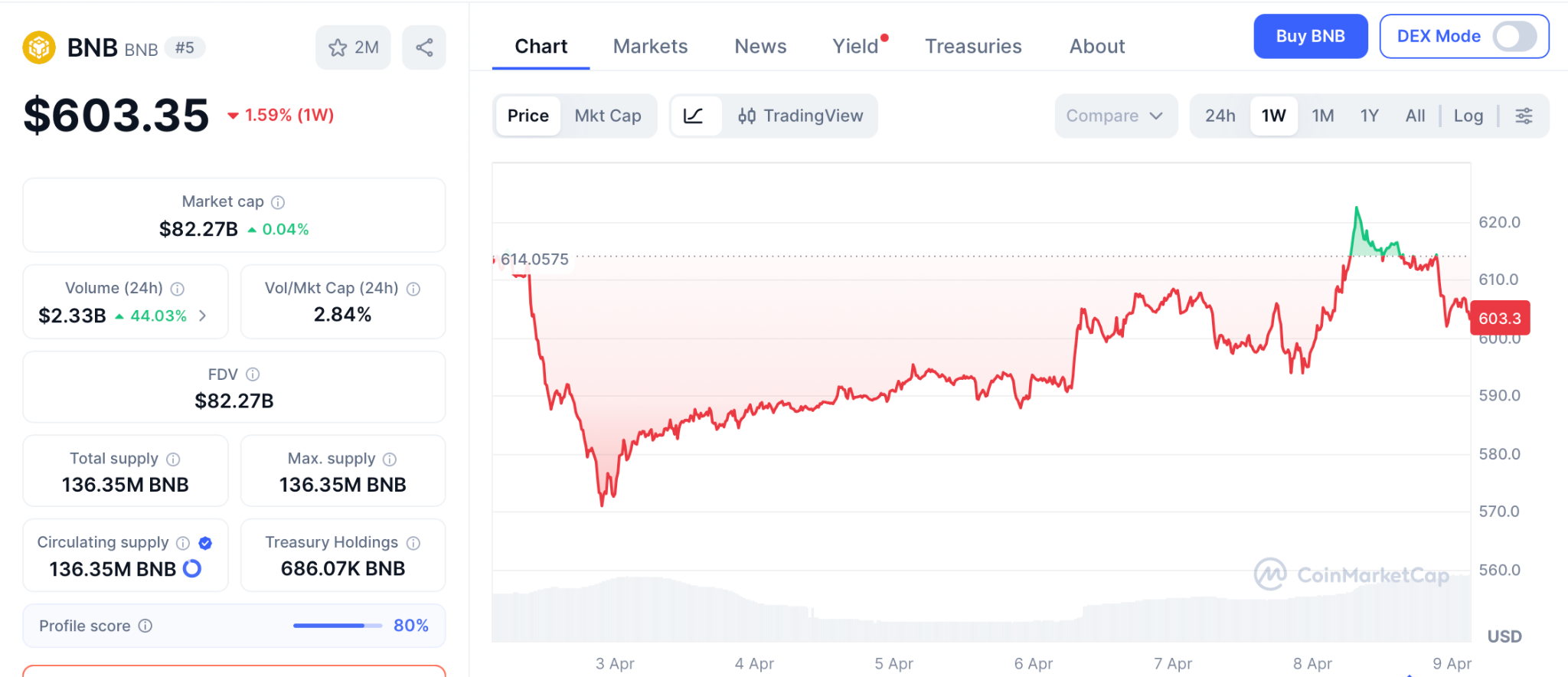Click the share icon next to the watchlist star
The image size is (1568, 677).
(424, 47)
